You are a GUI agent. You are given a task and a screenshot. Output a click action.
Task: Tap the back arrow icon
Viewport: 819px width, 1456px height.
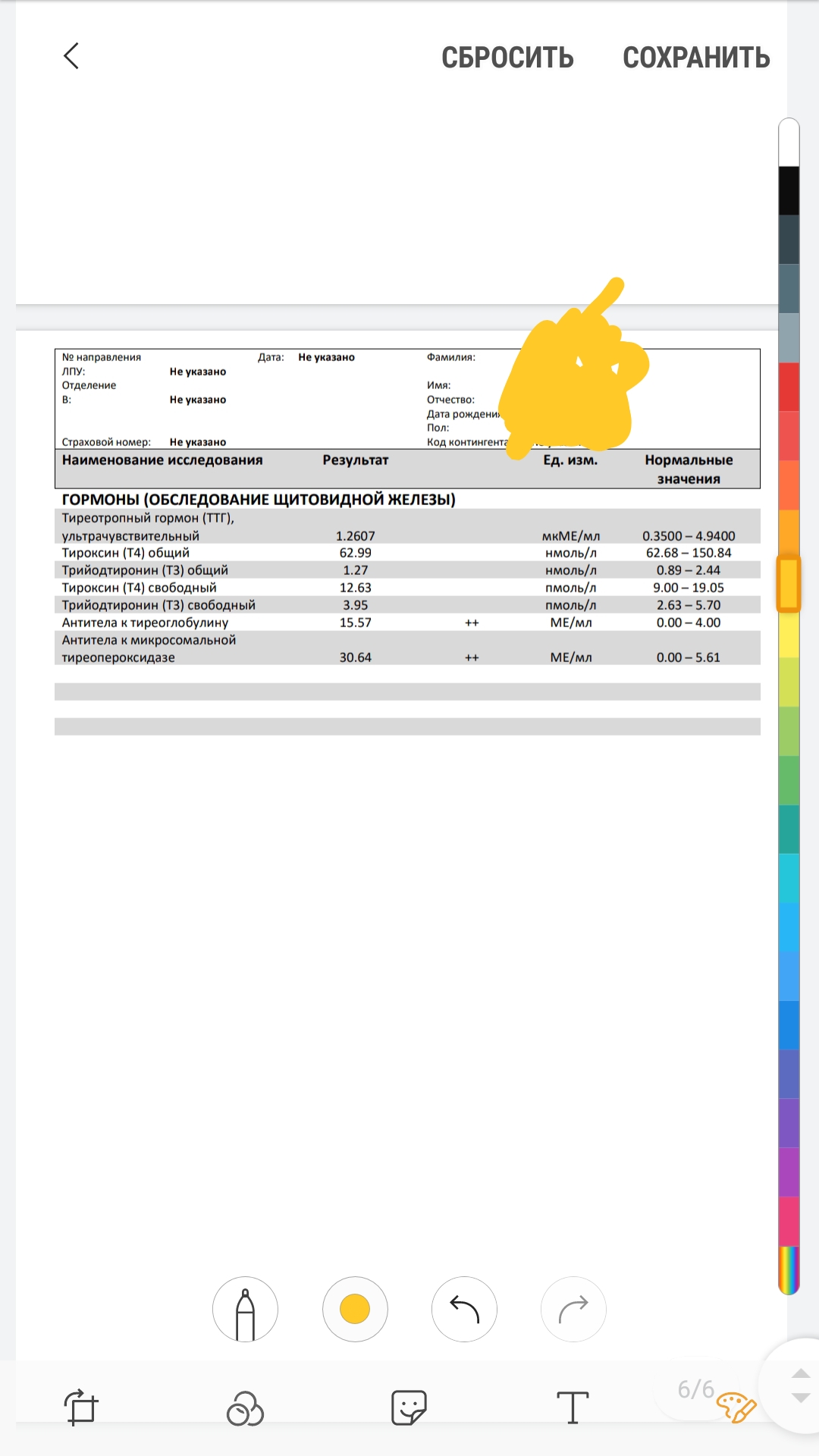71,56
